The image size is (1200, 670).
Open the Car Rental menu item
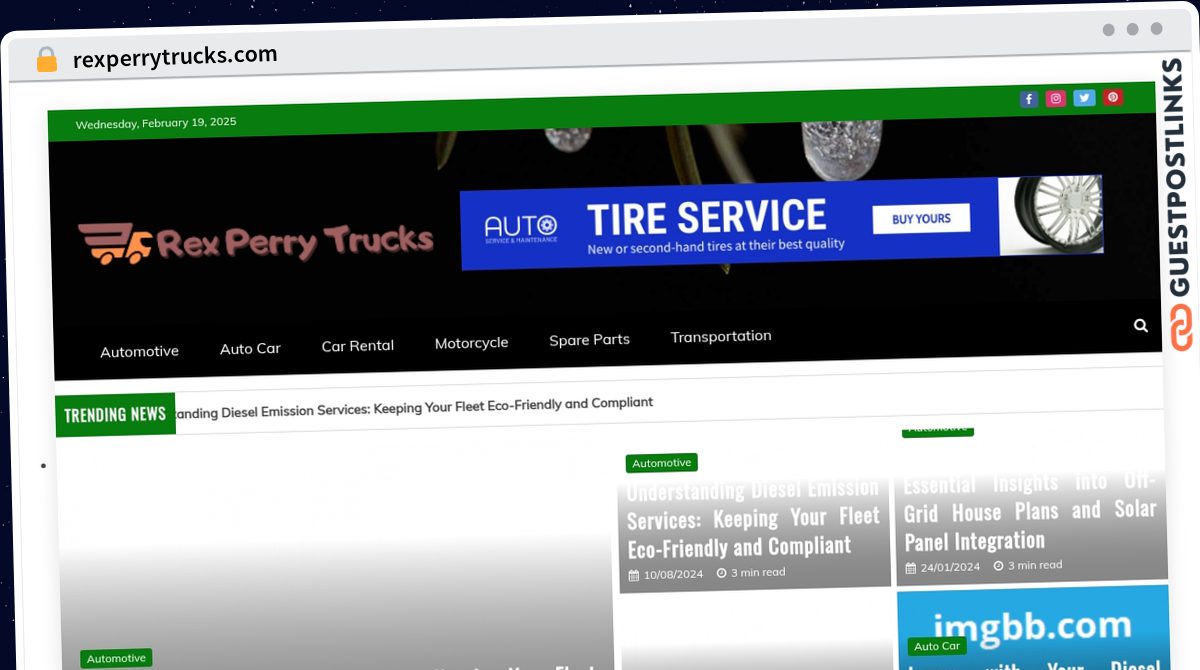tap(358, 345)
